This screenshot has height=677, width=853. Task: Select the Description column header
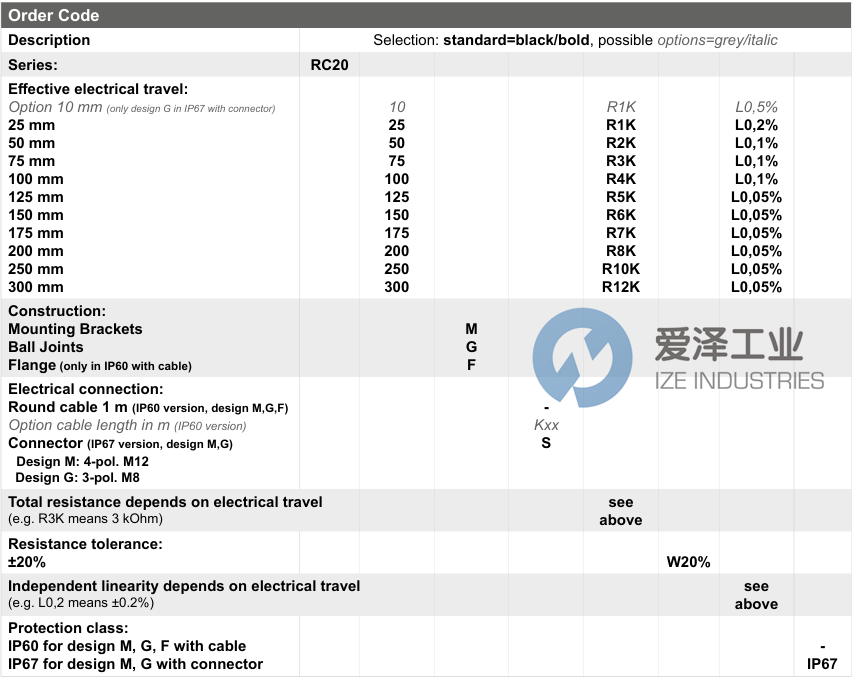tap(48, 40)
